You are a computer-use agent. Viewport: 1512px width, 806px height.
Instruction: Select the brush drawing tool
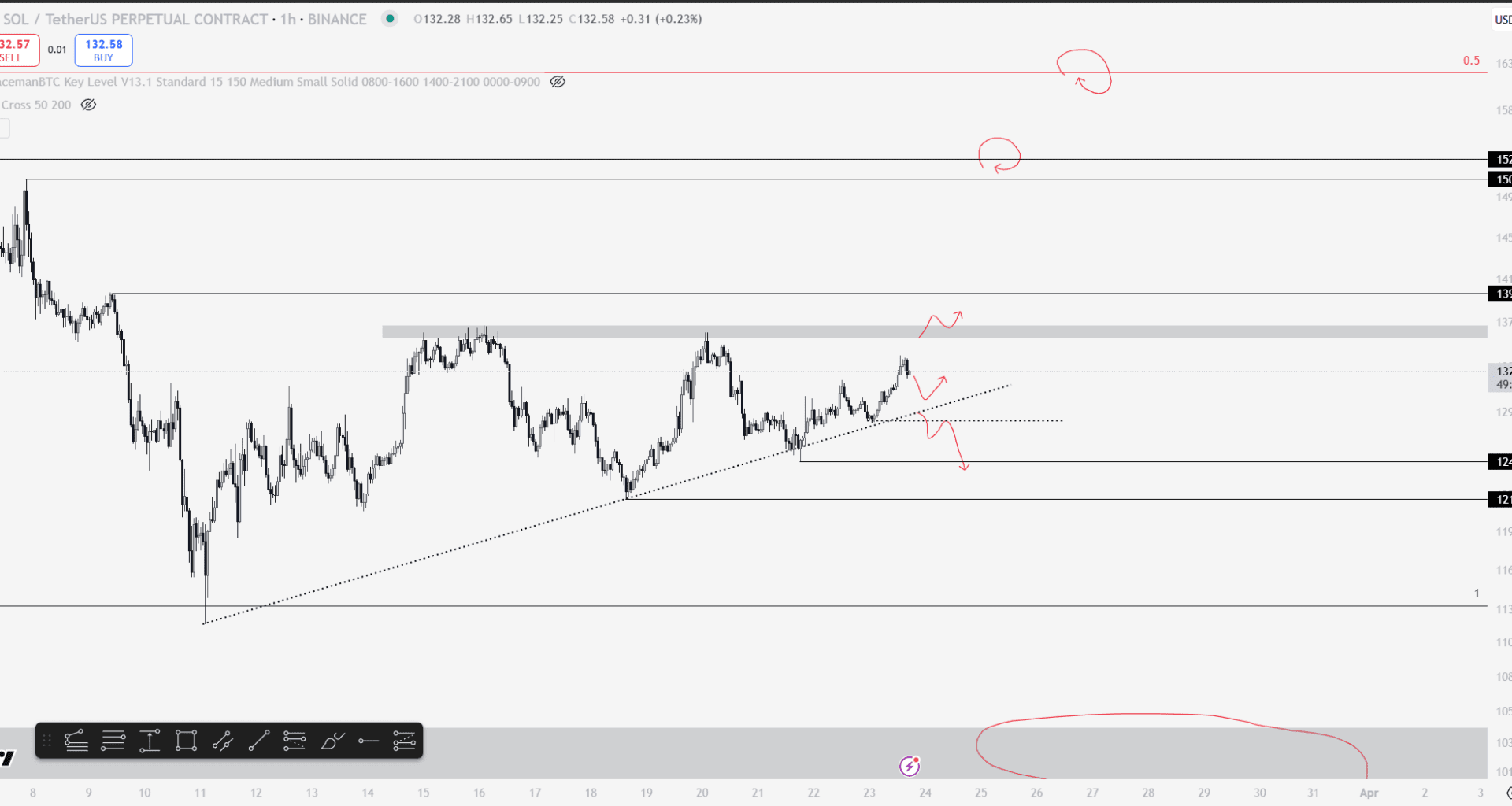point(332,741)
